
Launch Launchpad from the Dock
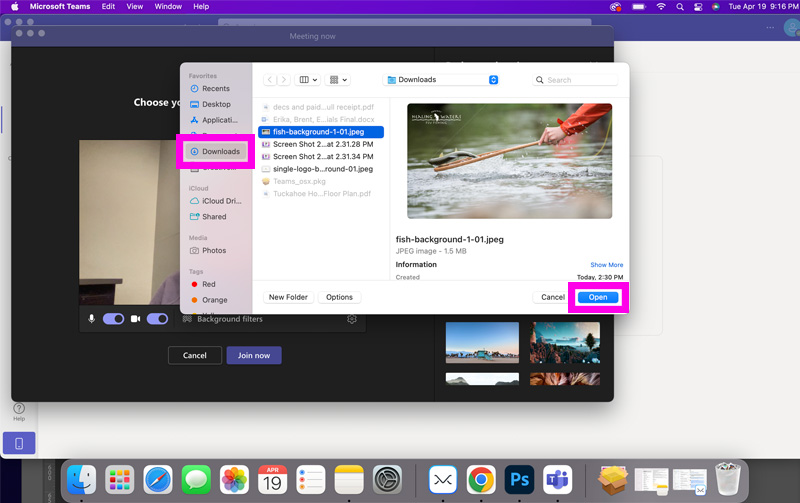(120, 480)
